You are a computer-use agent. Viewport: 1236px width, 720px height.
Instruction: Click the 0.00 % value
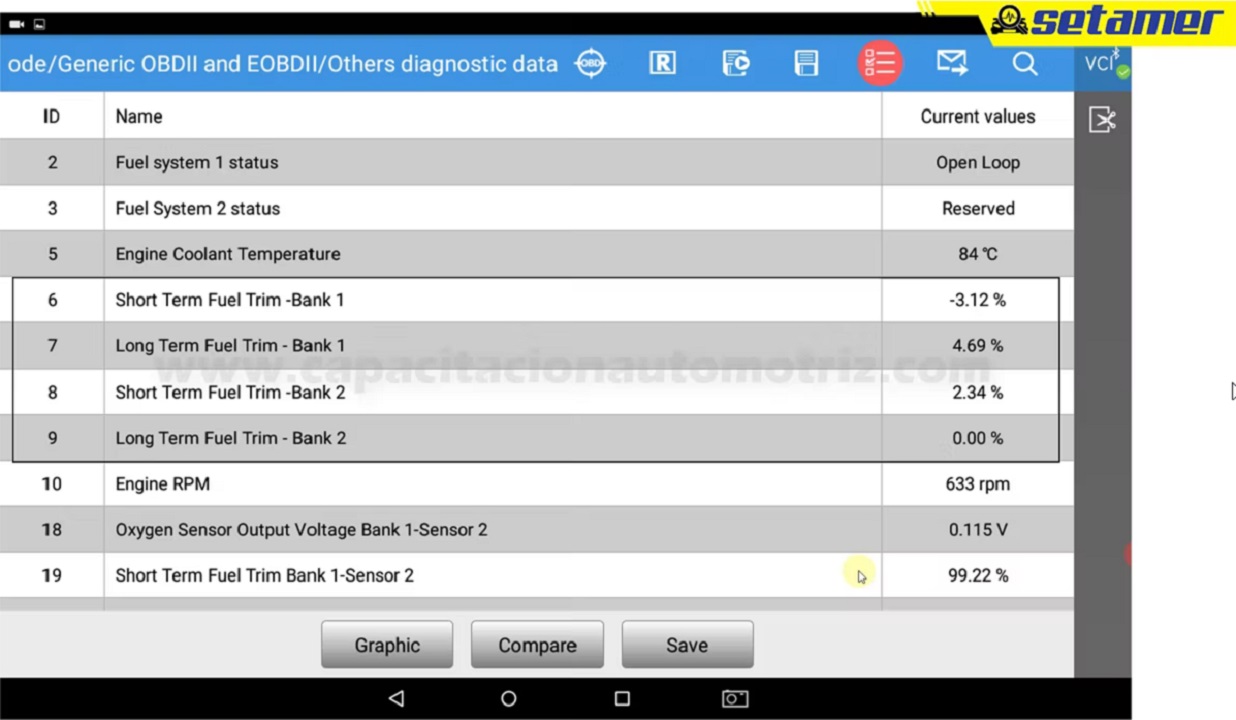978,438
